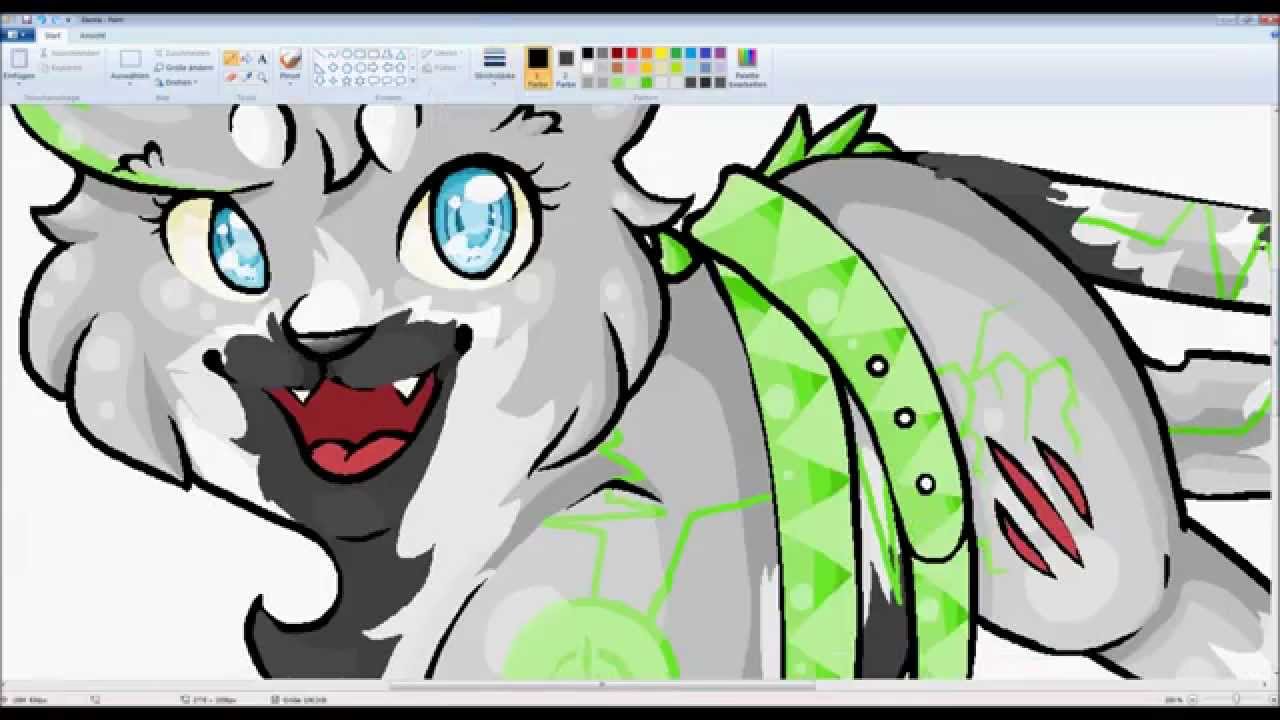The height and width of the screenshot is (720, 1280).
Task: Select the Fill with color bucket tool
Action: pos(247,58)
